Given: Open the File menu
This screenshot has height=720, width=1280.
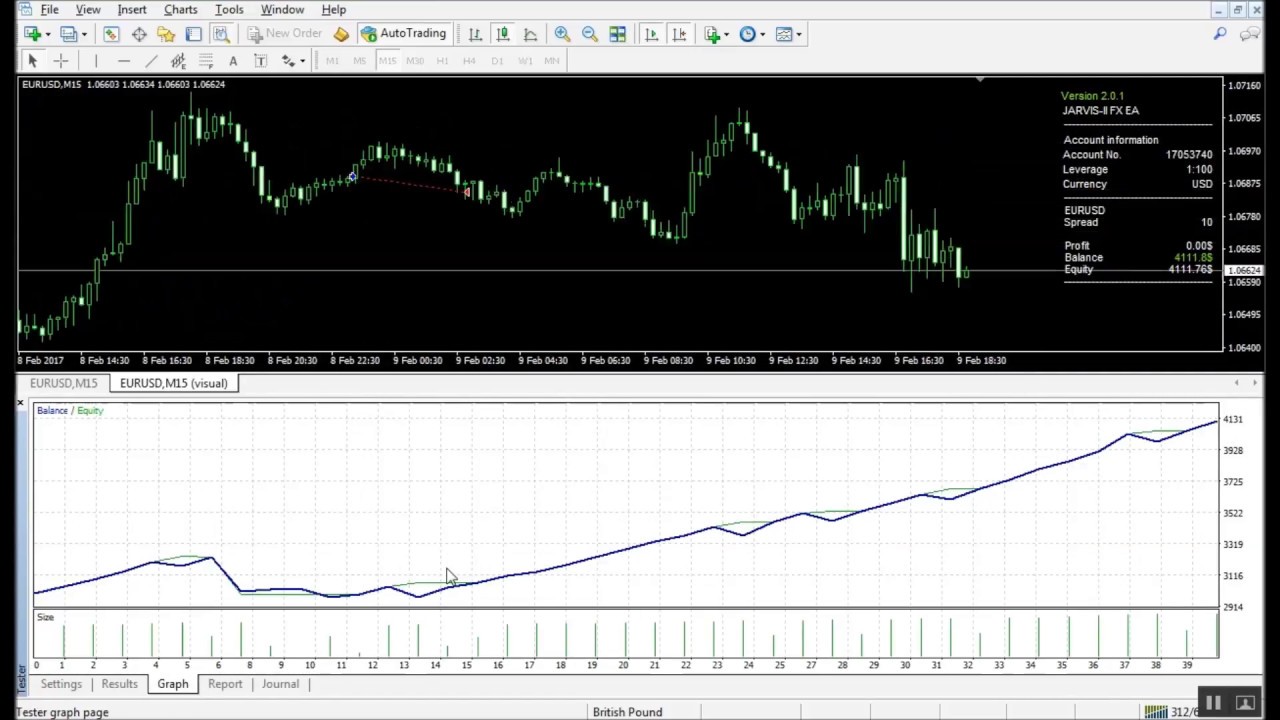Looking at the screenshot, I should tap(49, 10).
